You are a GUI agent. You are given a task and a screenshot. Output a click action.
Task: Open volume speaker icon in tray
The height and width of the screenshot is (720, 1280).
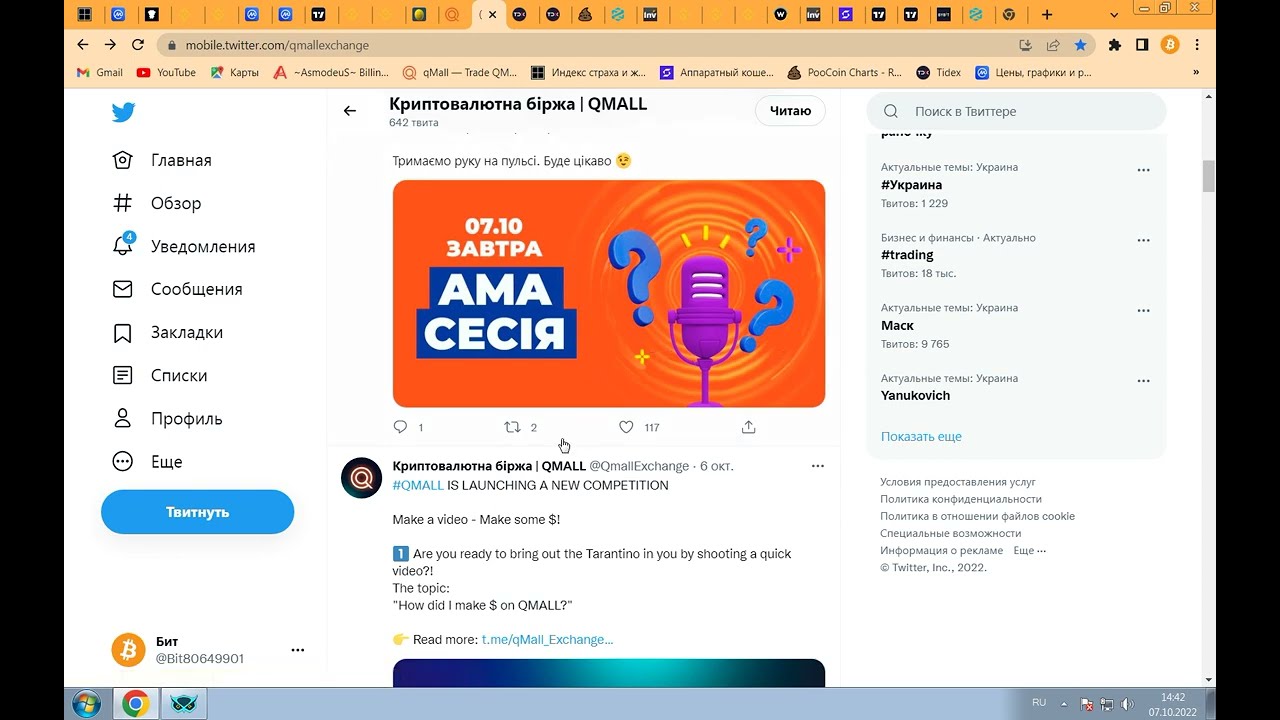pyautogui.click(x=1129, y=704)
